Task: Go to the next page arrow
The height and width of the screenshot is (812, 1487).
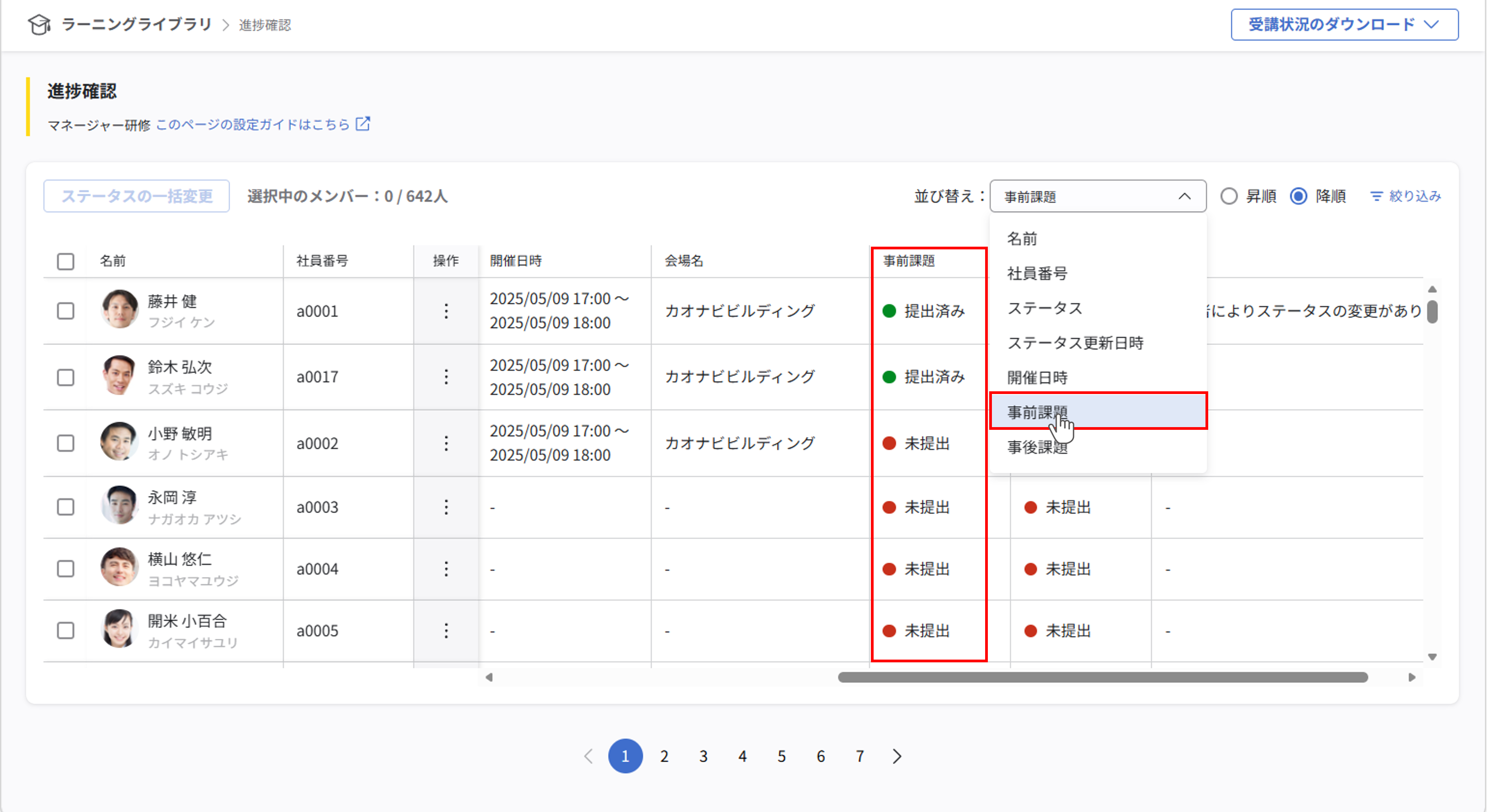Action: [x=897, y=757]
